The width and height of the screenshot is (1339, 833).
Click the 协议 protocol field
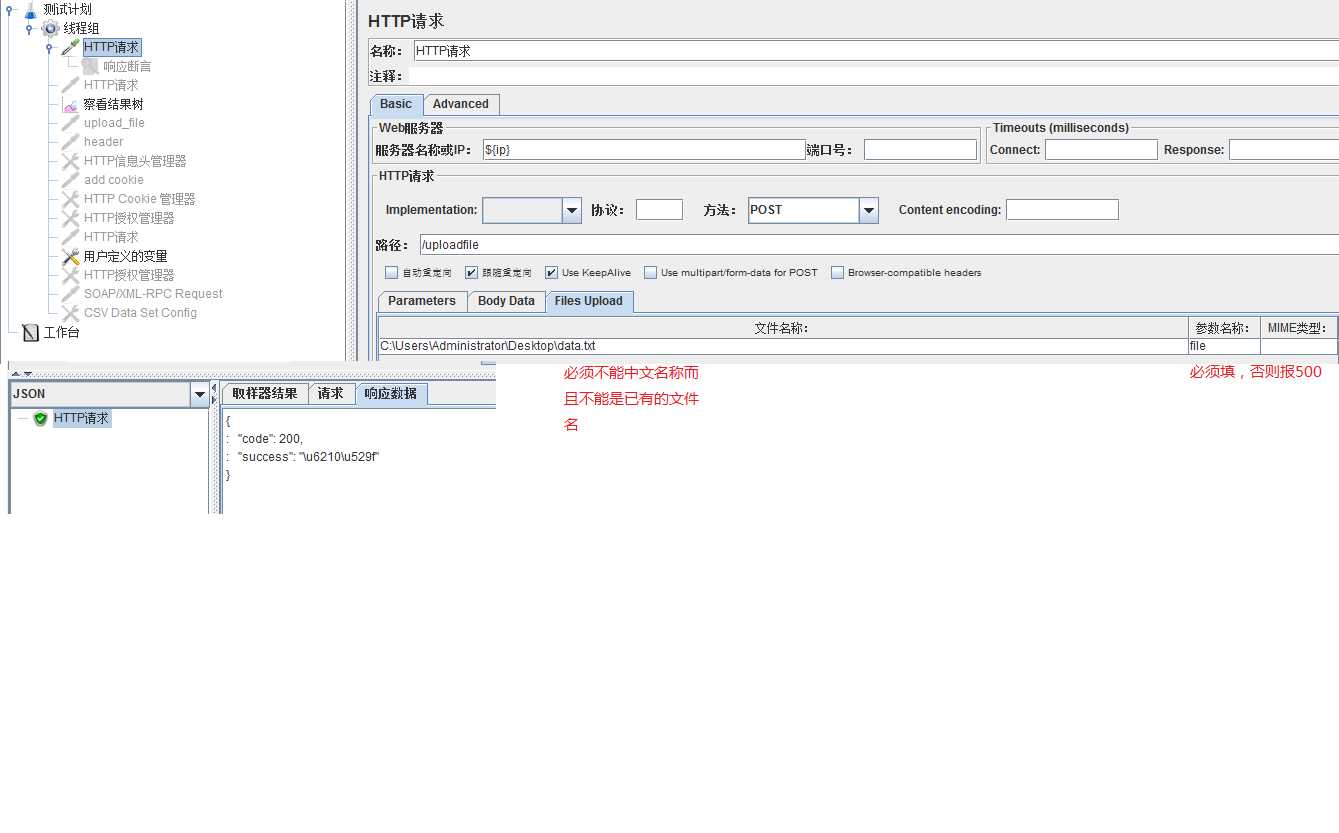pos(659,210)
